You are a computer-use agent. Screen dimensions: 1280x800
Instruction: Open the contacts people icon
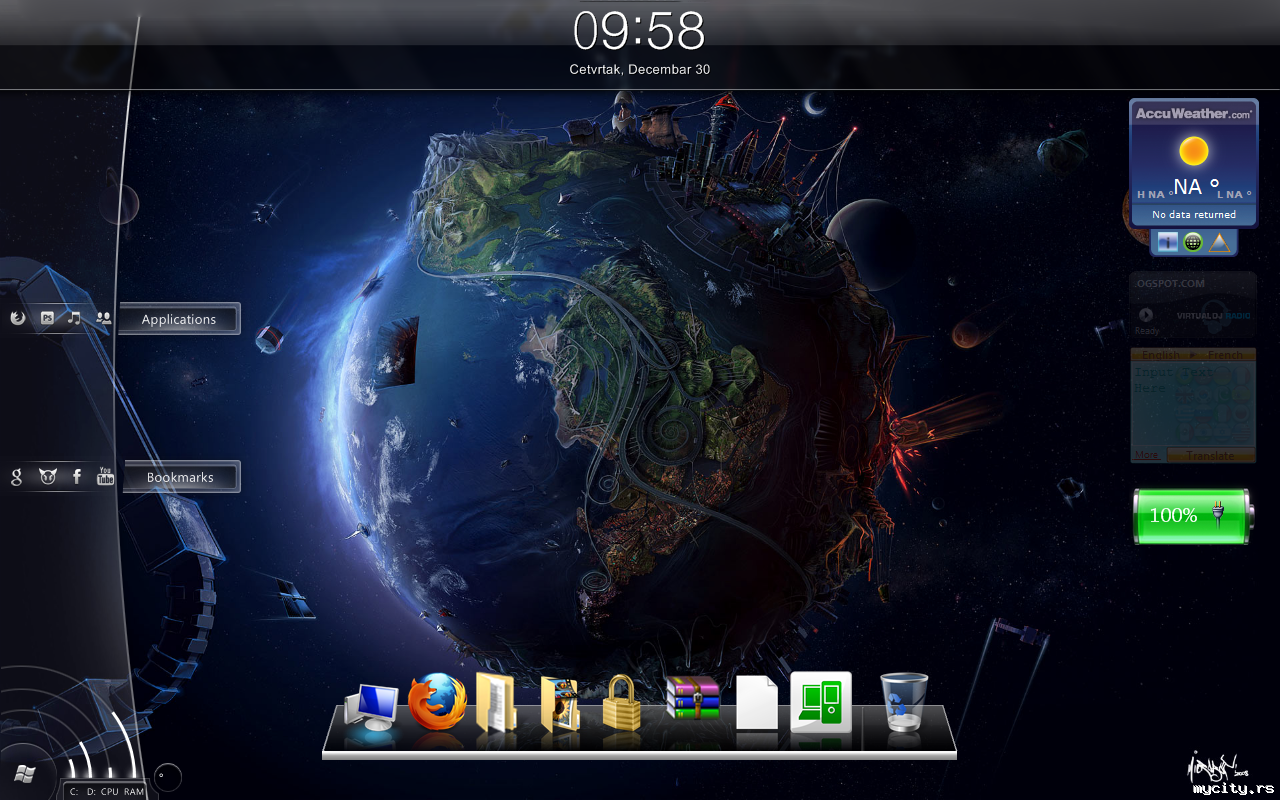pos(104,318)
